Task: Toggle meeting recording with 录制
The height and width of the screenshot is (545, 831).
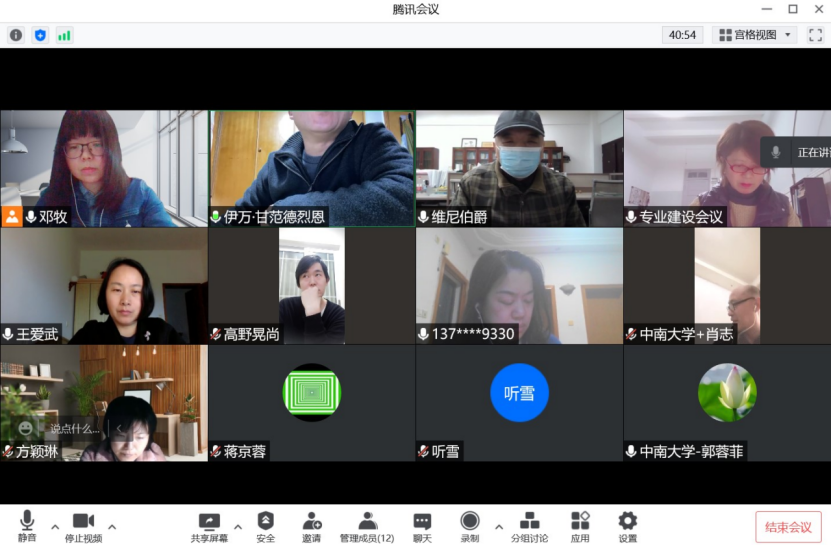Action: point(470,526)
